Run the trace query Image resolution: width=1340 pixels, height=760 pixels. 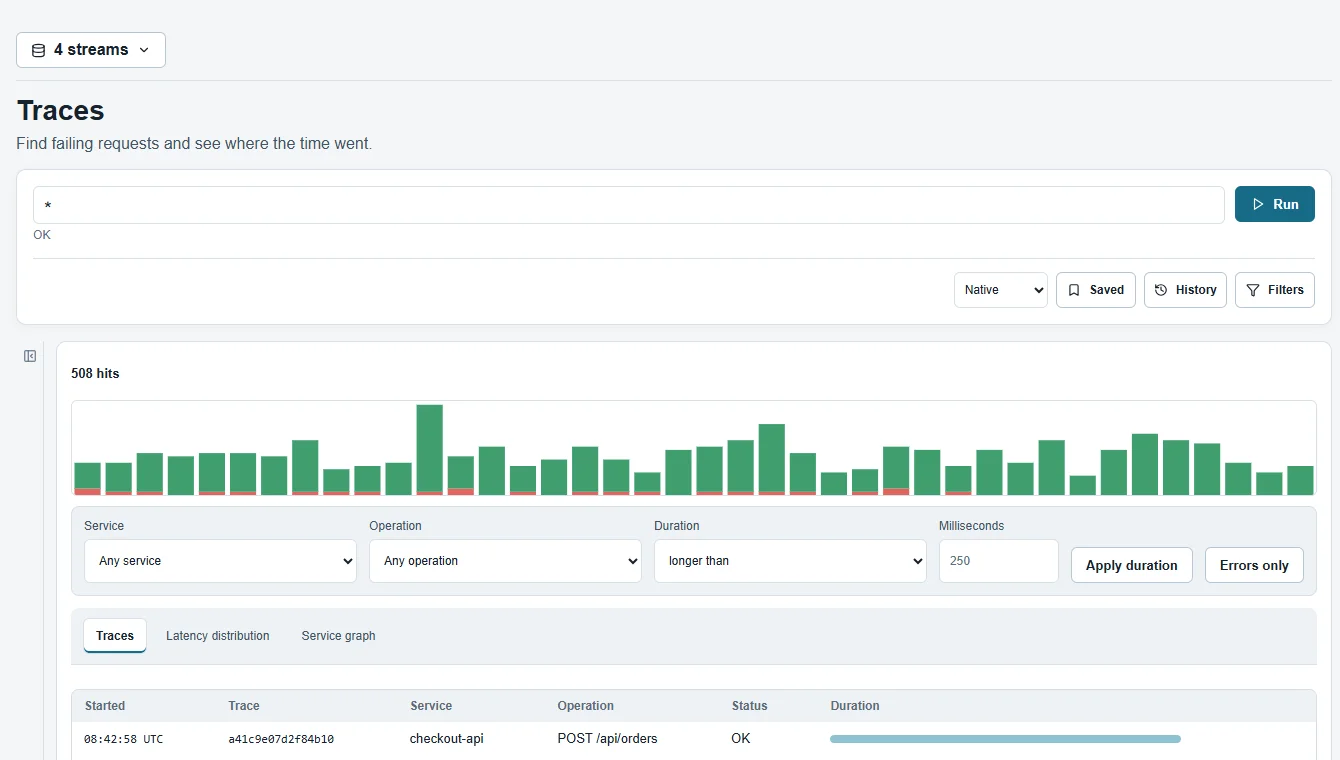1275,204
